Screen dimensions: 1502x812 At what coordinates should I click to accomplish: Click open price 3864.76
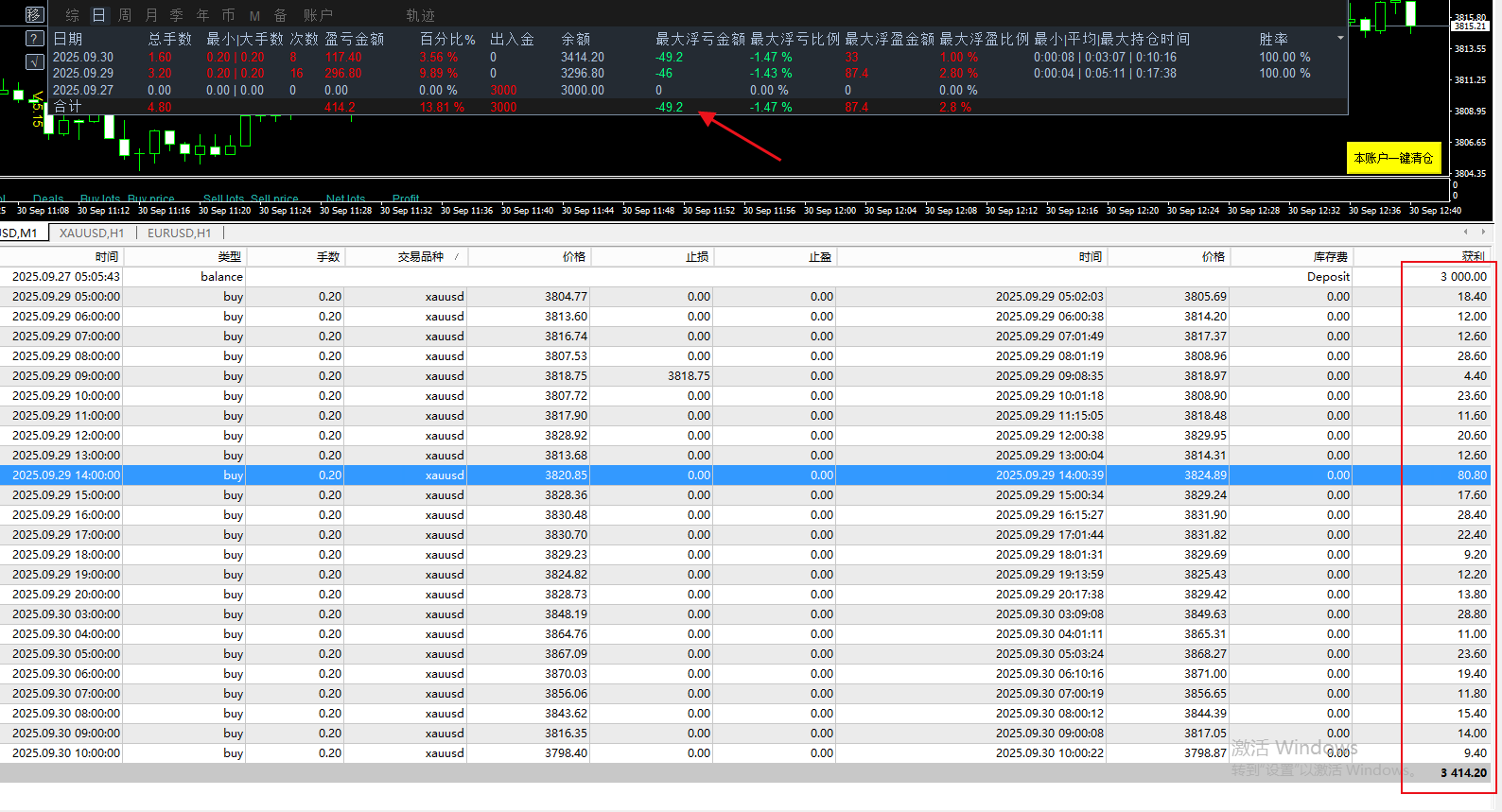566,633
